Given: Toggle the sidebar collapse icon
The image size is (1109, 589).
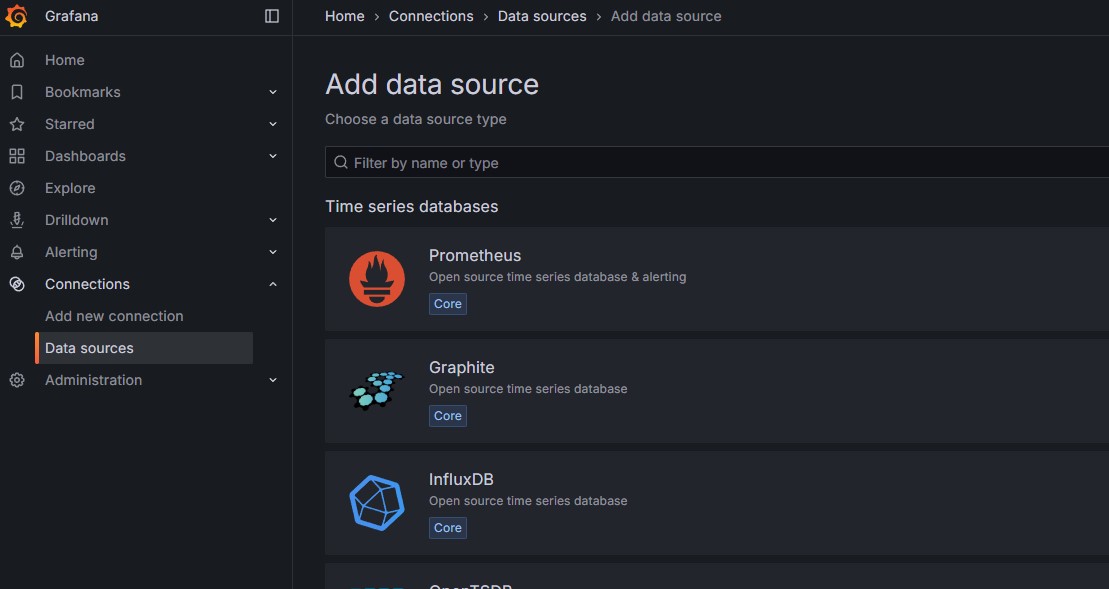Looking at the screenshot, I should pyautogui.click(x=271, y=15).
